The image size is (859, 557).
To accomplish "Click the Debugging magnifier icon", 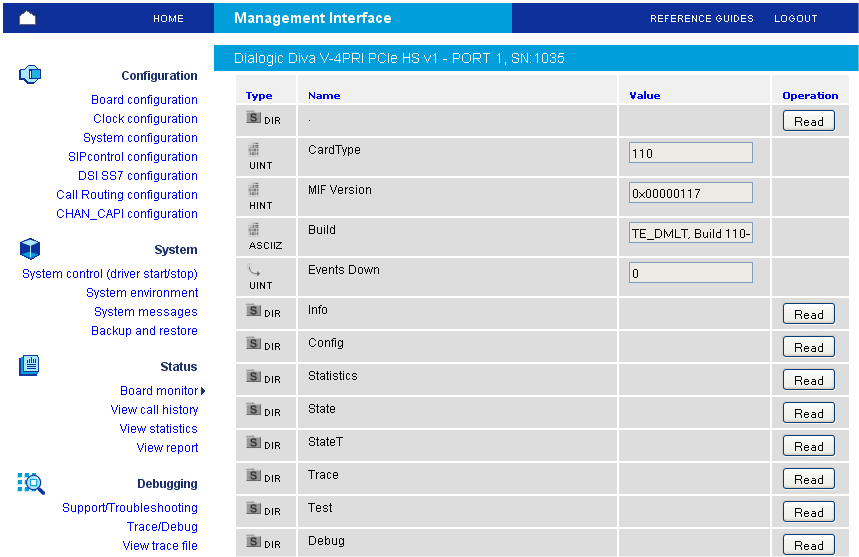I will 31,483.
